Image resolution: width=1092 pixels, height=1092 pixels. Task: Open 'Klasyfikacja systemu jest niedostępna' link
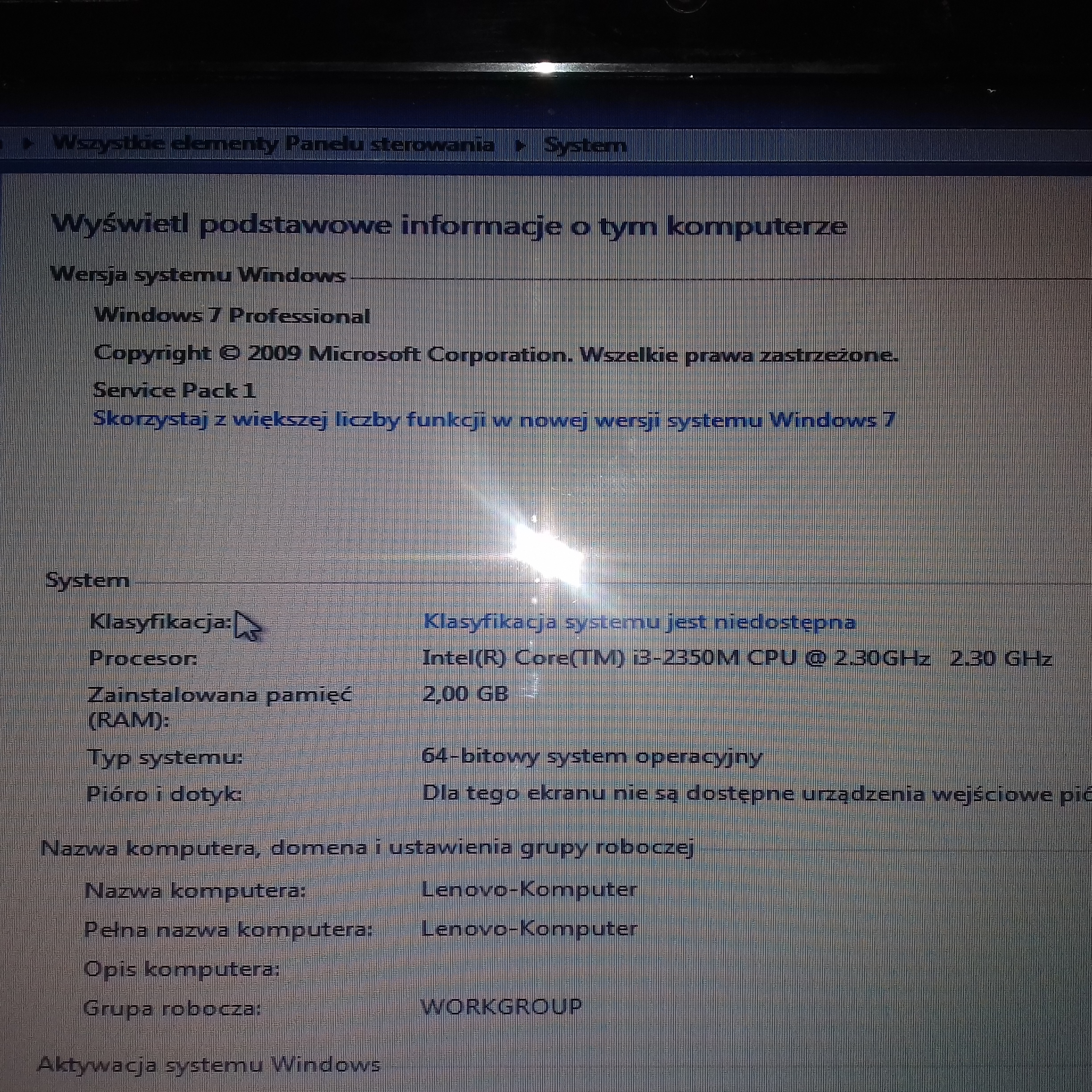(639, 622)
